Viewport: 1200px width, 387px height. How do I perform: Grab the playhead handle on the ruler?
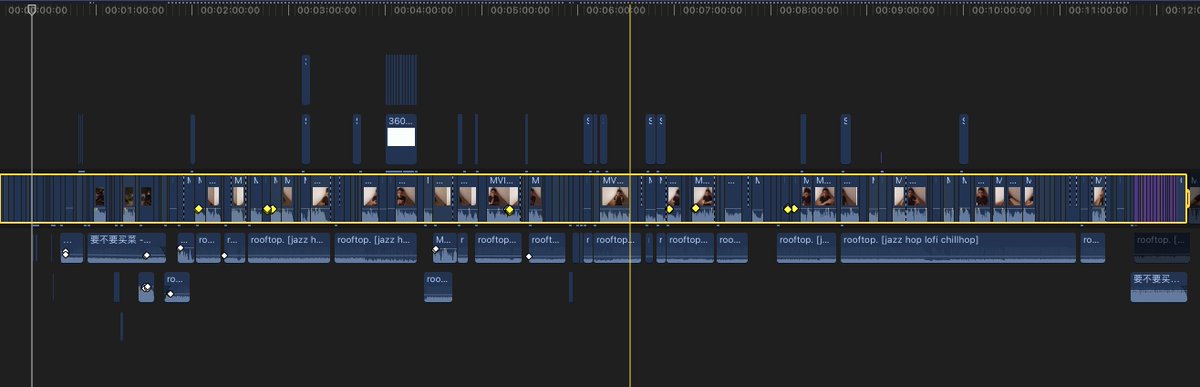click(31, 10)
